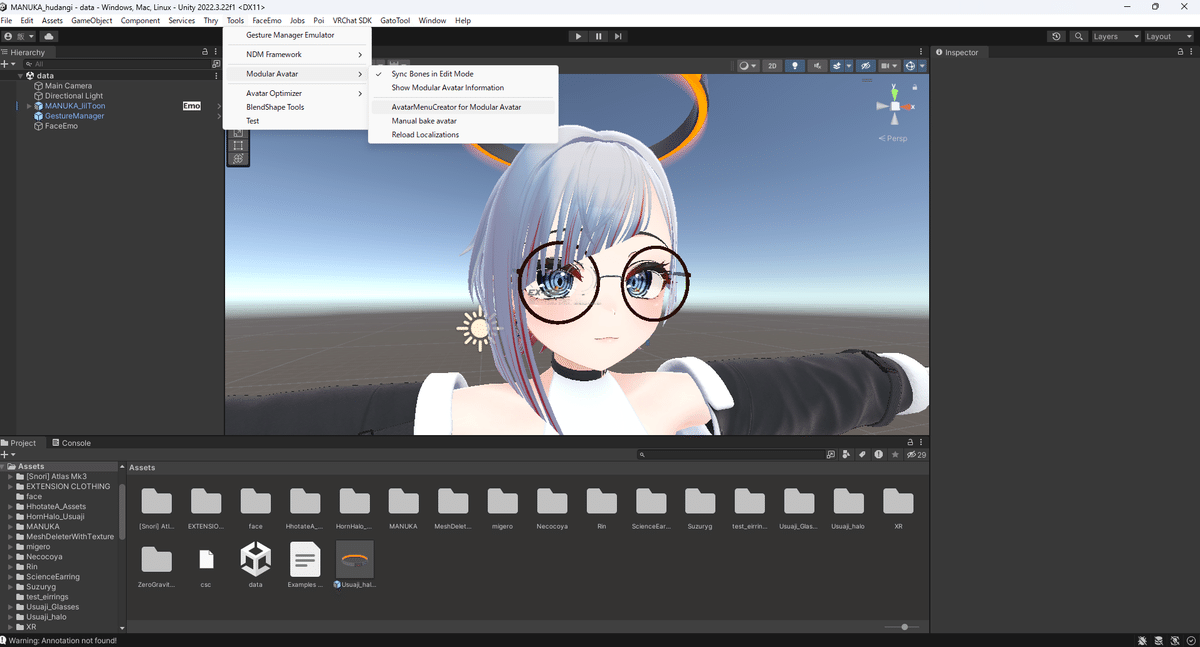
Task: Choose Show Modular Avatar Information
Action: coord(463,88)
